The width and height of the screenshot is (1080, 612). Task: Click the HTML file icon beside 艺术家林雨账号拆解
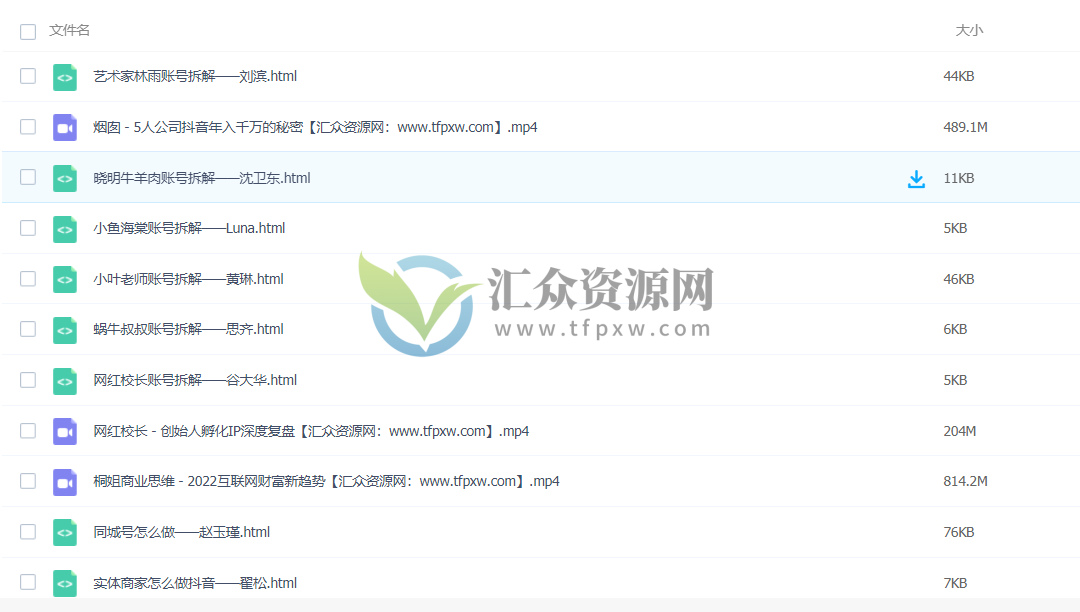(x=64, y=76)
